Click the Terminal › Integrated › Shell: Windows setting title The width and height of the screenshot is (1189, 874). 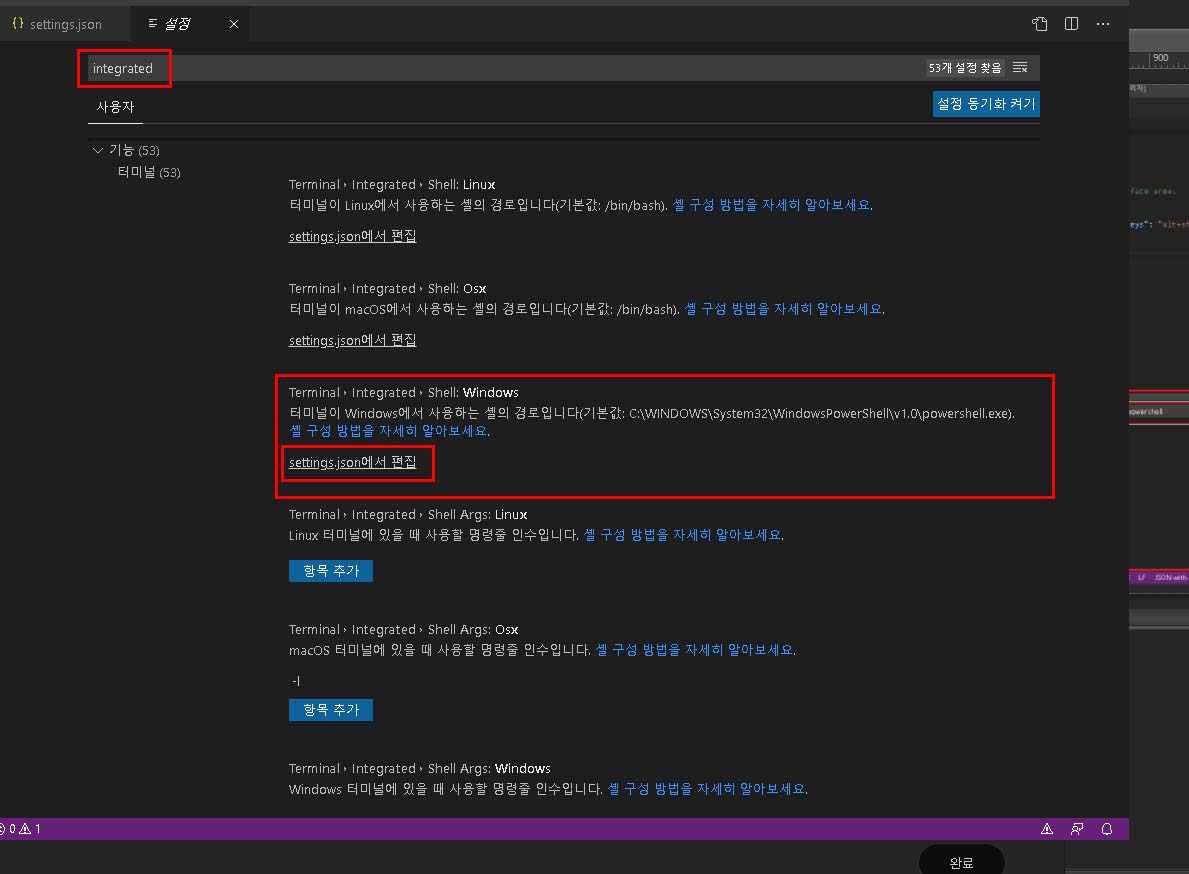pos(403,392)
